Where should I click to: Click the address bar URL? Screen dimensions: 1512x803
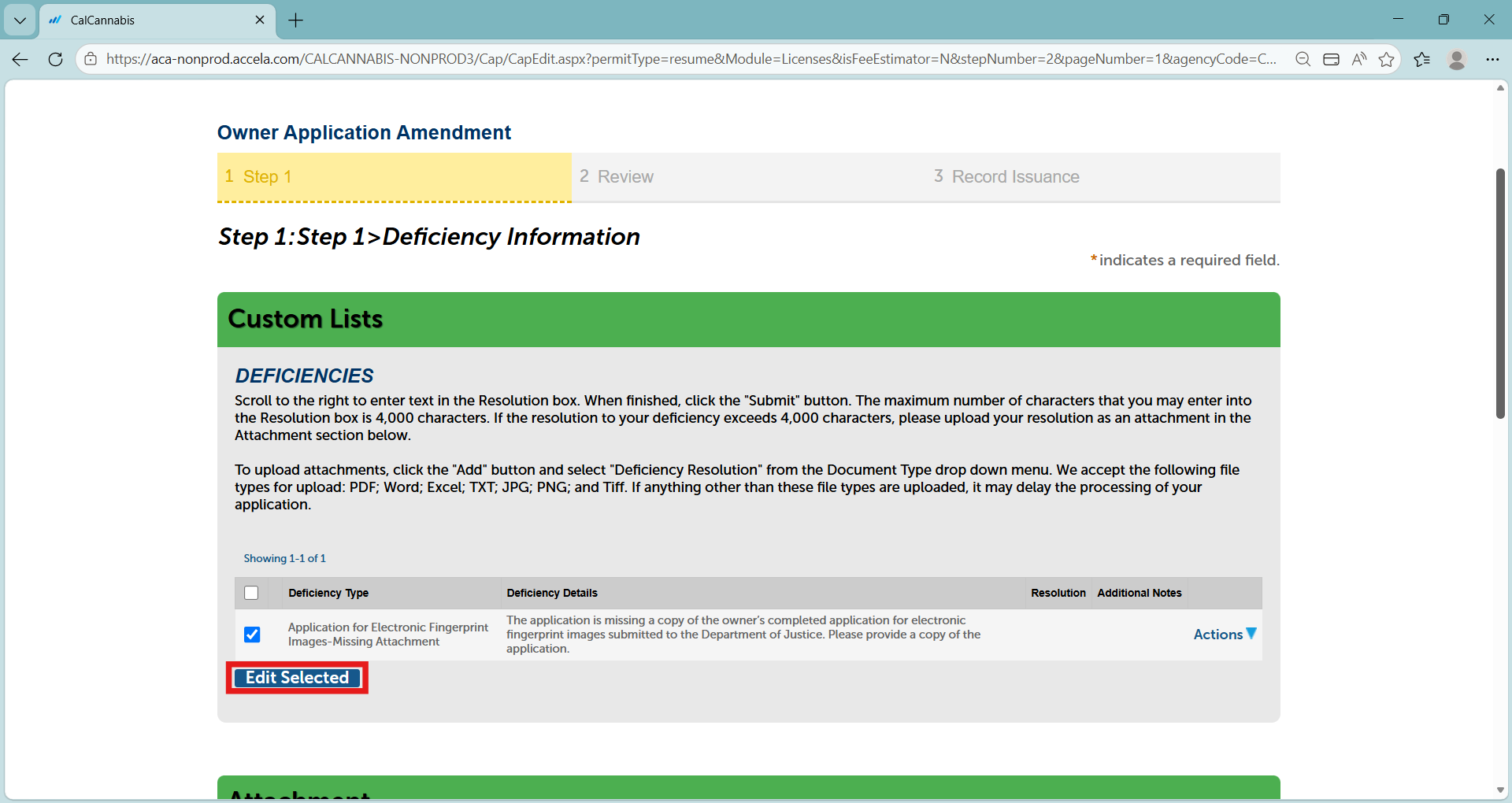click(x=691, y=59)
